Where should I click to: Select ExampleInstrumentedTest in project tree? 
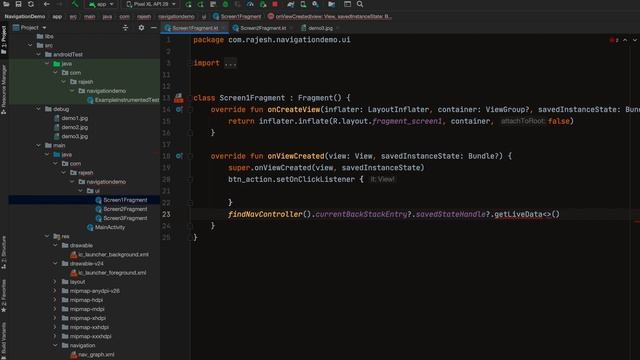click(x=127, y=100)
